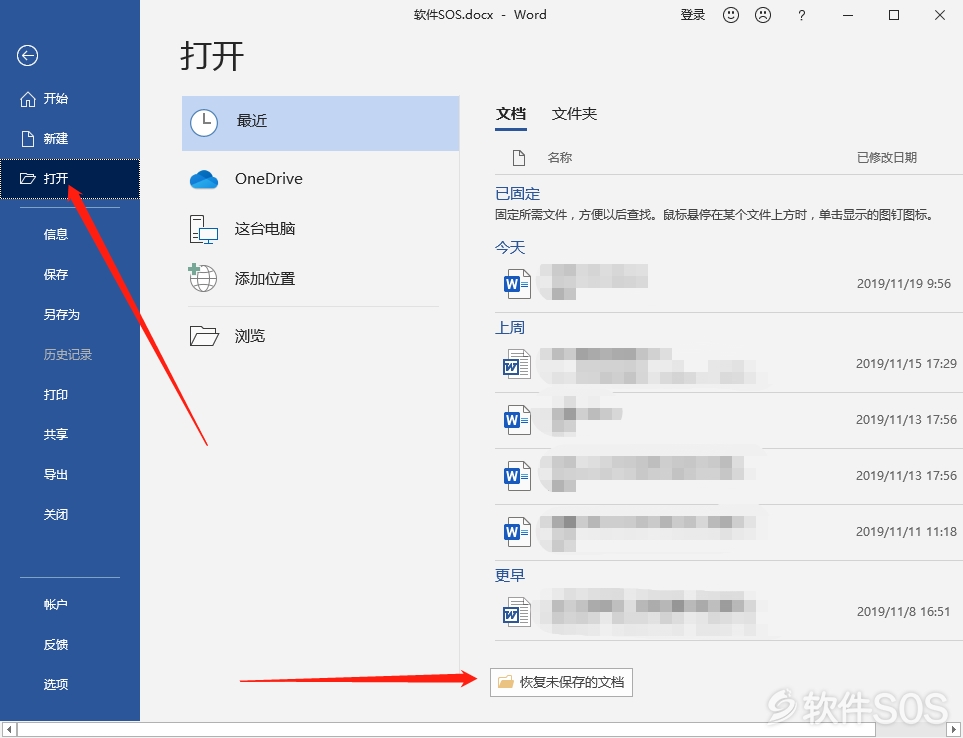Sort by the 已修改日期 column header
The width and height of the screenshot is (963, 738).
click(887, 158)
